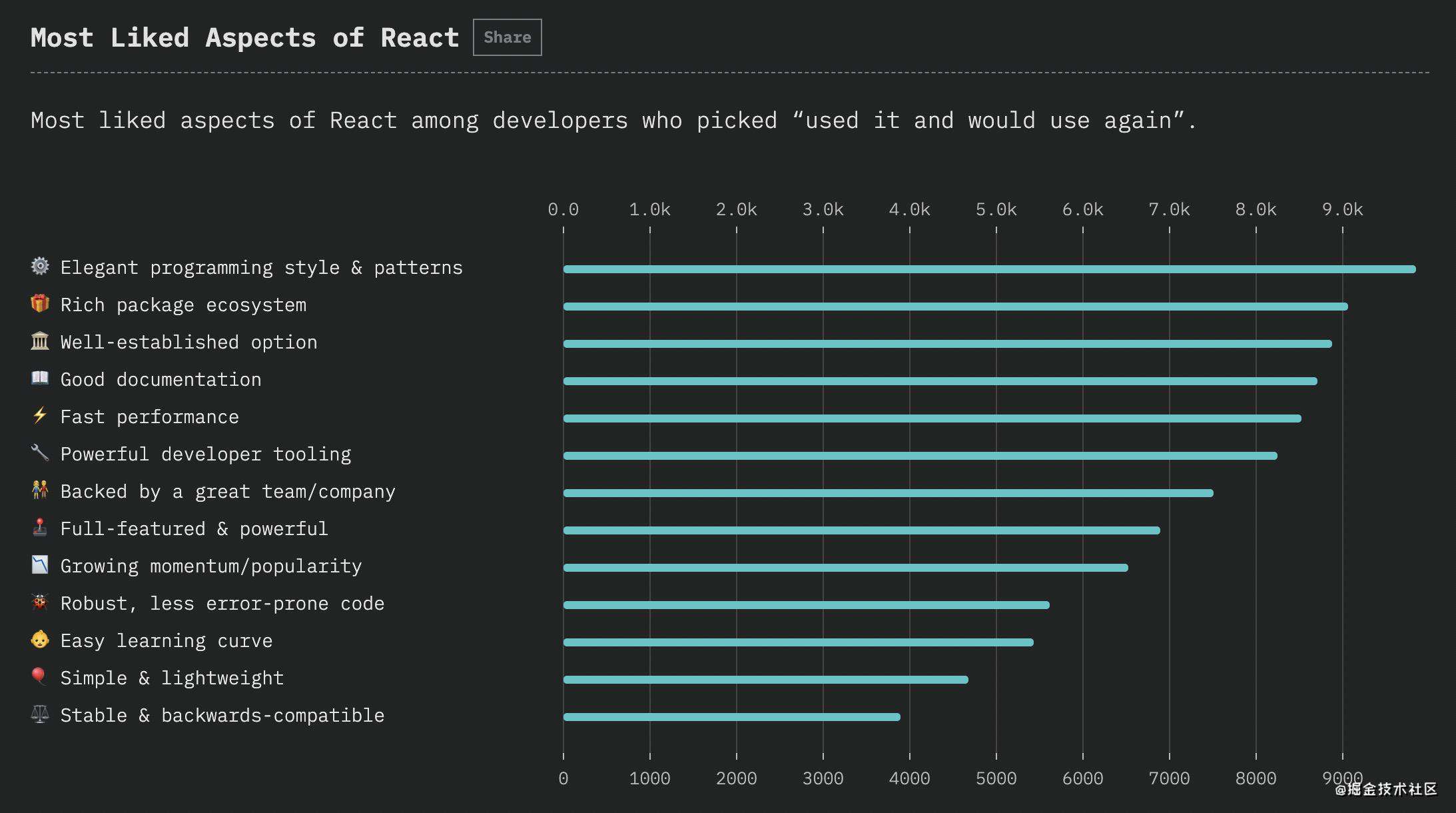Click the lightning emoji beside Fast performance

pos(40,415)
